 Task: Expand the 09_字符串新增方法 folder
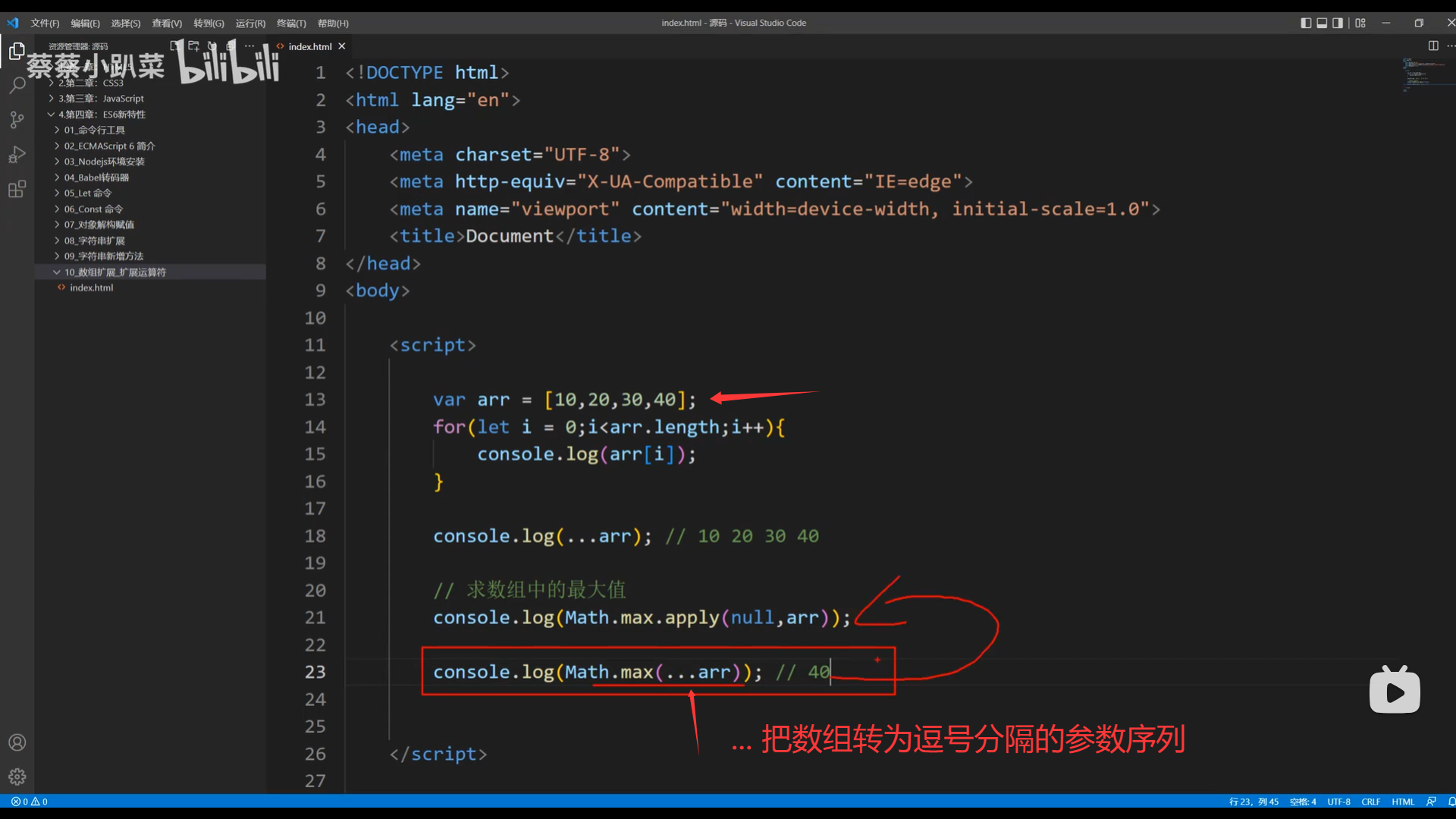click(103, 256)
